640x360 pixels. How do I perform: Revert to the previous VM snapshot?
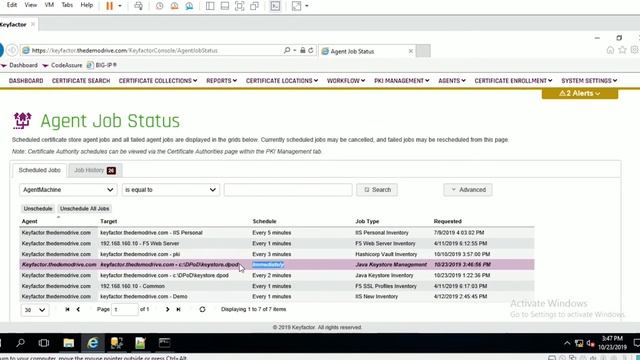(174, 6)
